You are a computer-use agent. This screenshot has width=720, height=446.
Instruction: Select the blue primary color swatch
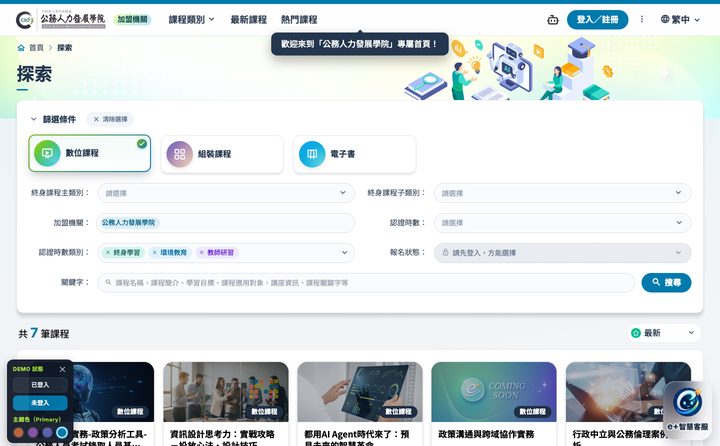[x=62, y=432]
